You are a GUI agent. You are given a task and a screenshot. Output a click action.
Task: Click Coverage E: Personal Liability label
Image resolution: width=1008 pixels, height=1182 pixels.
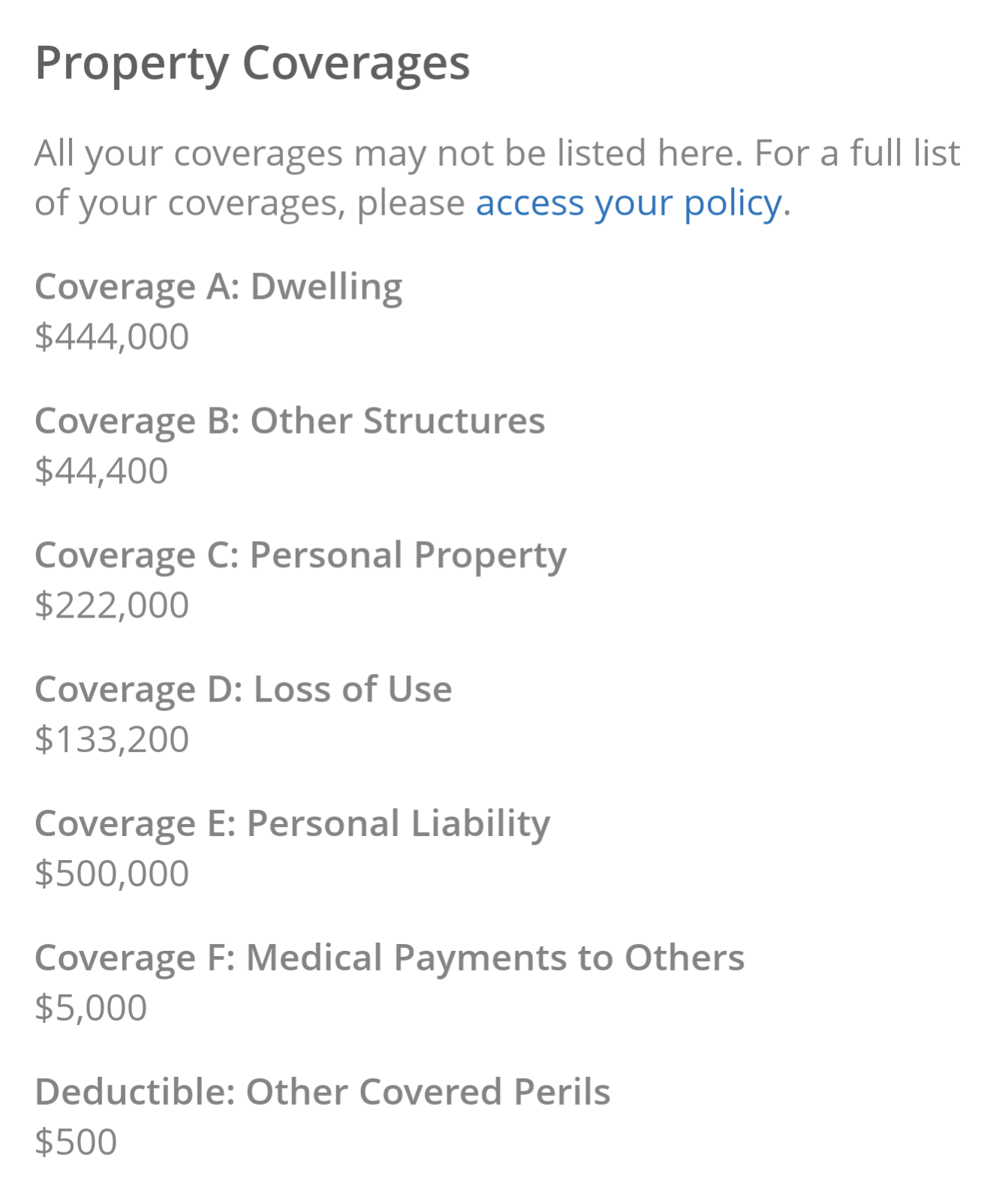click(x=292, y=825)
